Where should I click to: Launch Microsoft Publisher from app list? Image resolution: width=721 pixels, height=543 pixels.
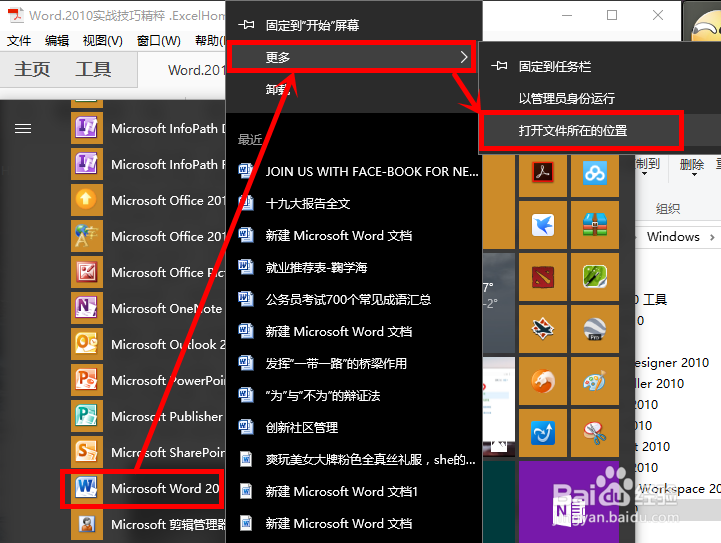[148, 416]
